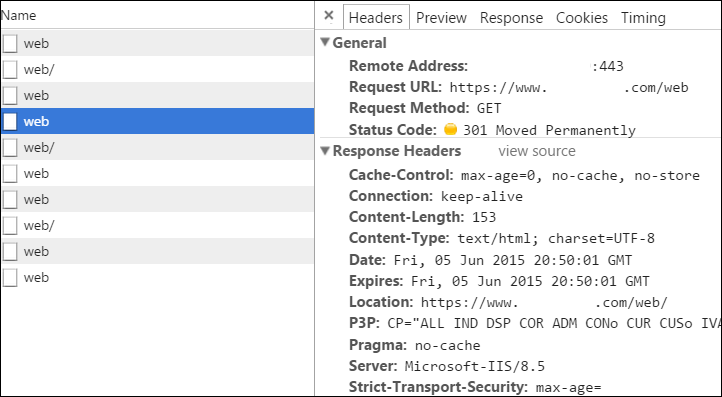Collapse the General section triangle

coord(325,42)
